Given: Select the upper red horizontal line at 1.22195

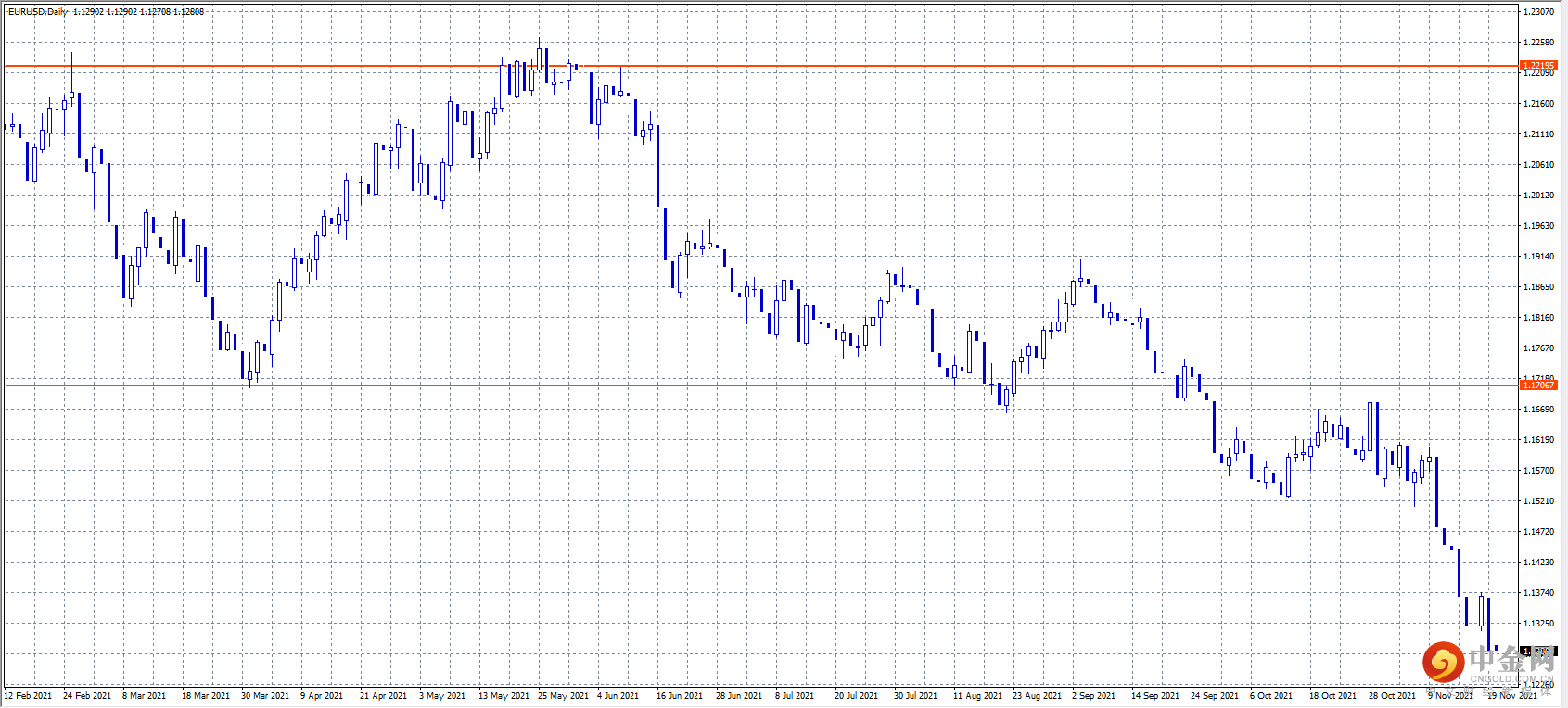Looking at the screenshot, I should [x=760, y=66].
